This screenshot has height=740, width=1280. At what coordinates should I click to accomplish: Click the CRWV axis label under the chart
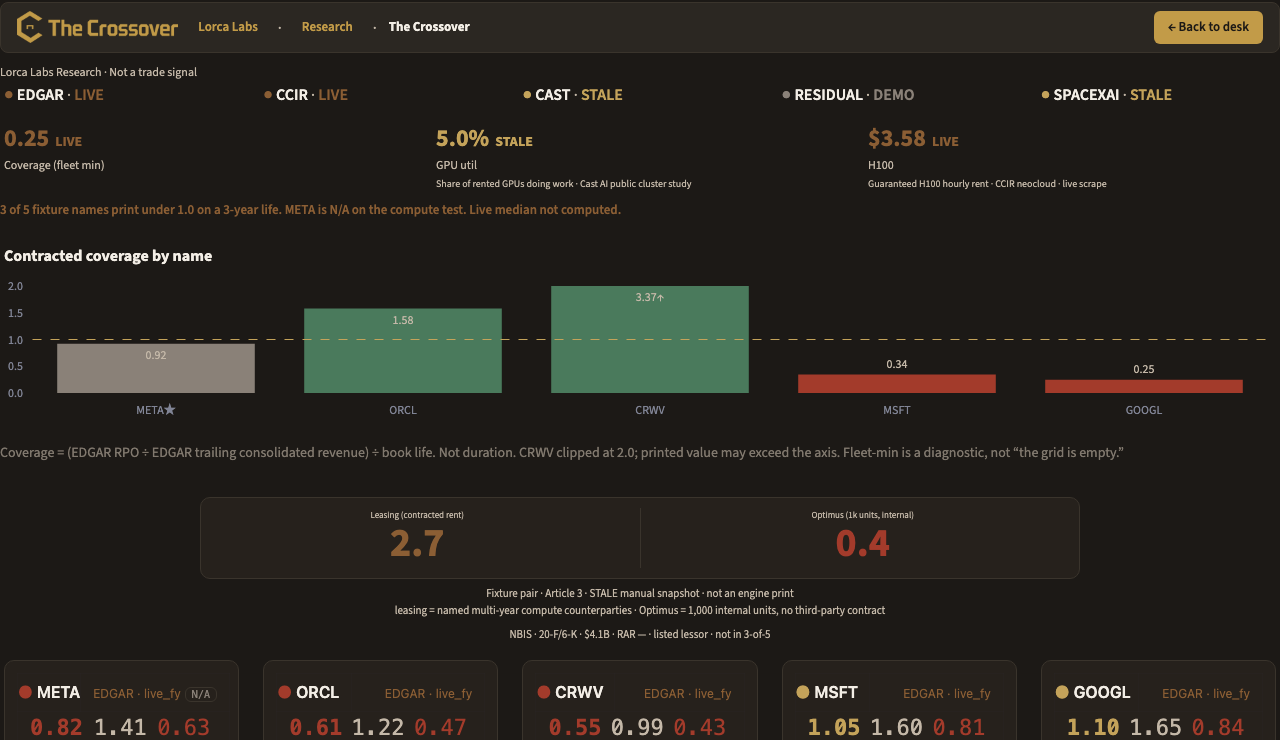[650, 410]
